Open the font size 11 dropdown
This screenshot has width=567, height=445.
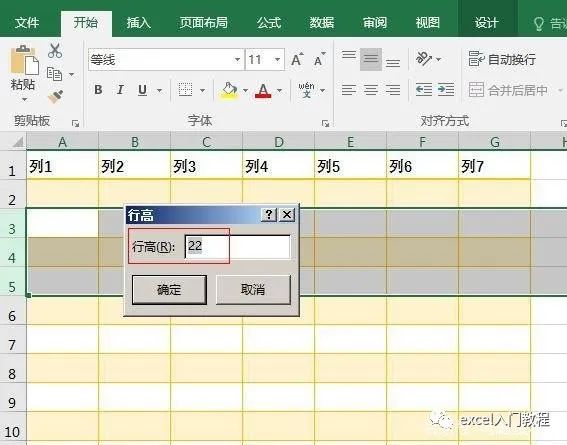tap(277, 59)
